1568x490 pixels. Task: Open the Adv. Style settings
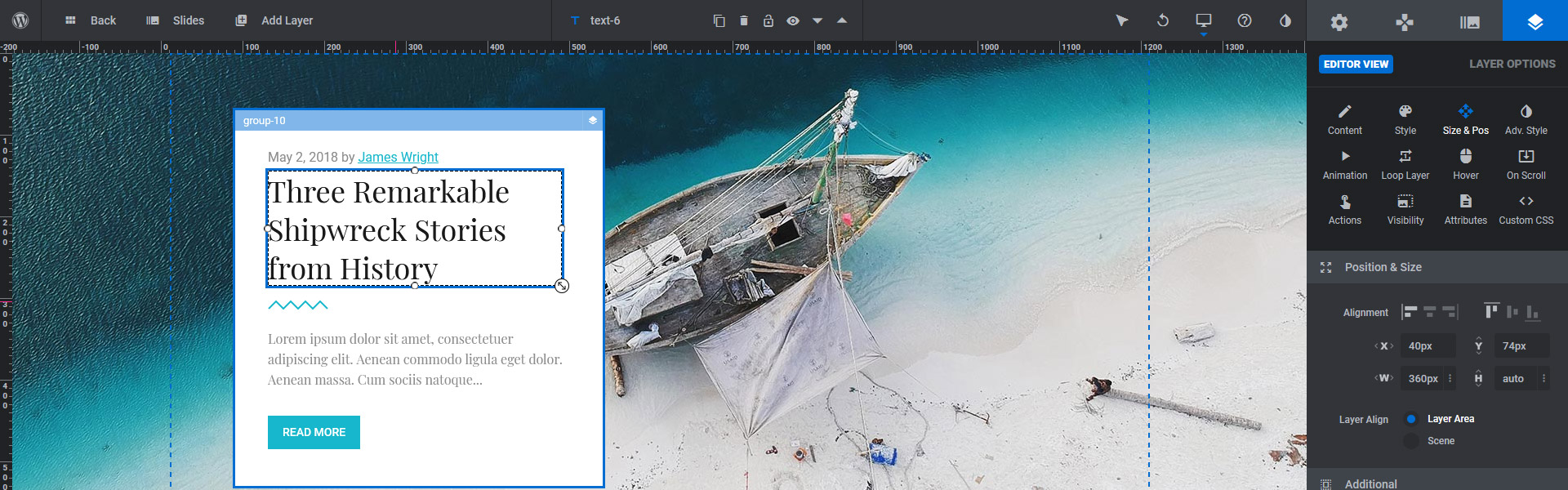coord(1526,119)
